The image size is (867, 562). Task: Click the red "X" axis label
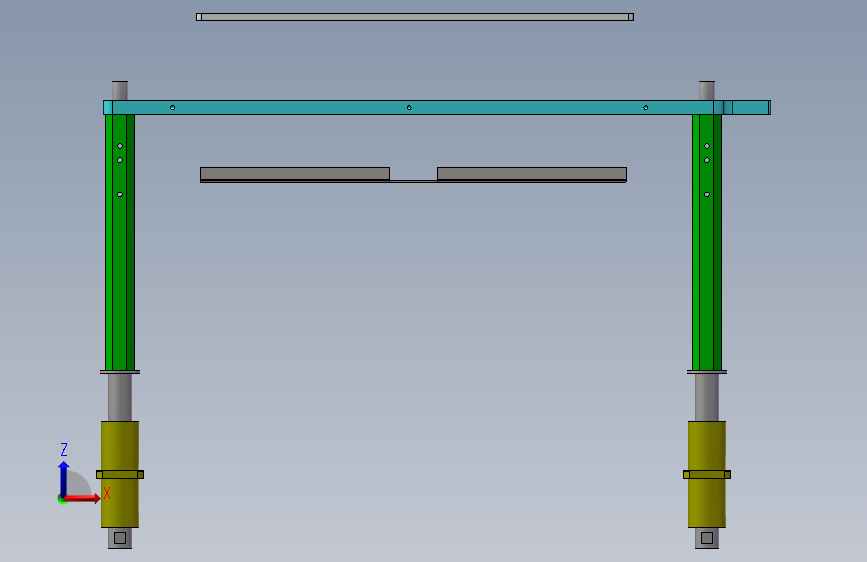tap(107, 493)
